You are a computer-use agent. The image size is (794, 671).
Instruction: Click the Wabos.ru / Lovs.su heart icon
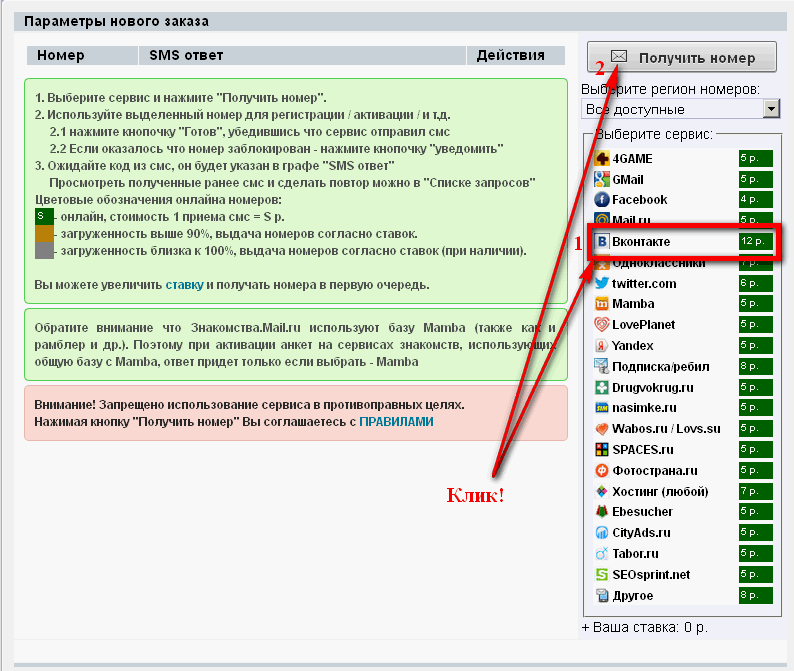coord(602,429)
